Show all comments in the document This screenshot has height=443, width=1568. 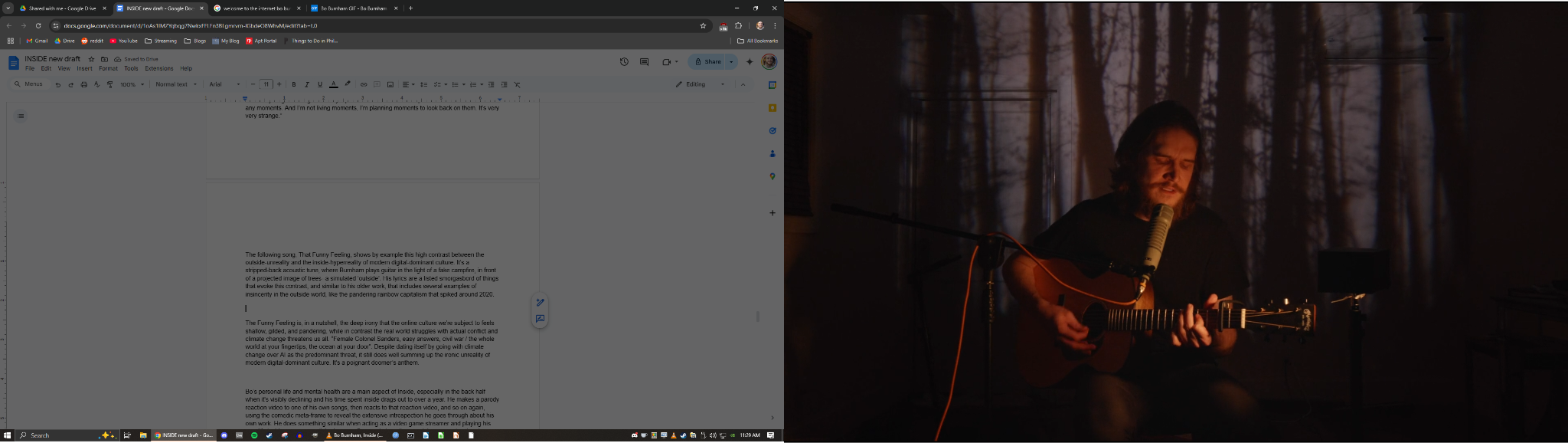(644, 62)
